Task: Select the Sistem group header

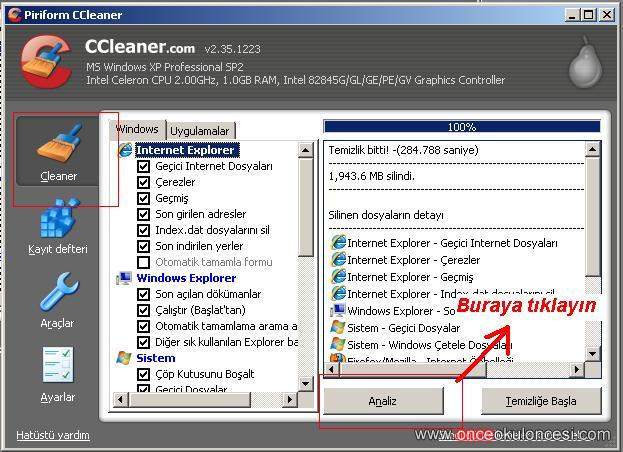Action: click(x=156, y=358)
